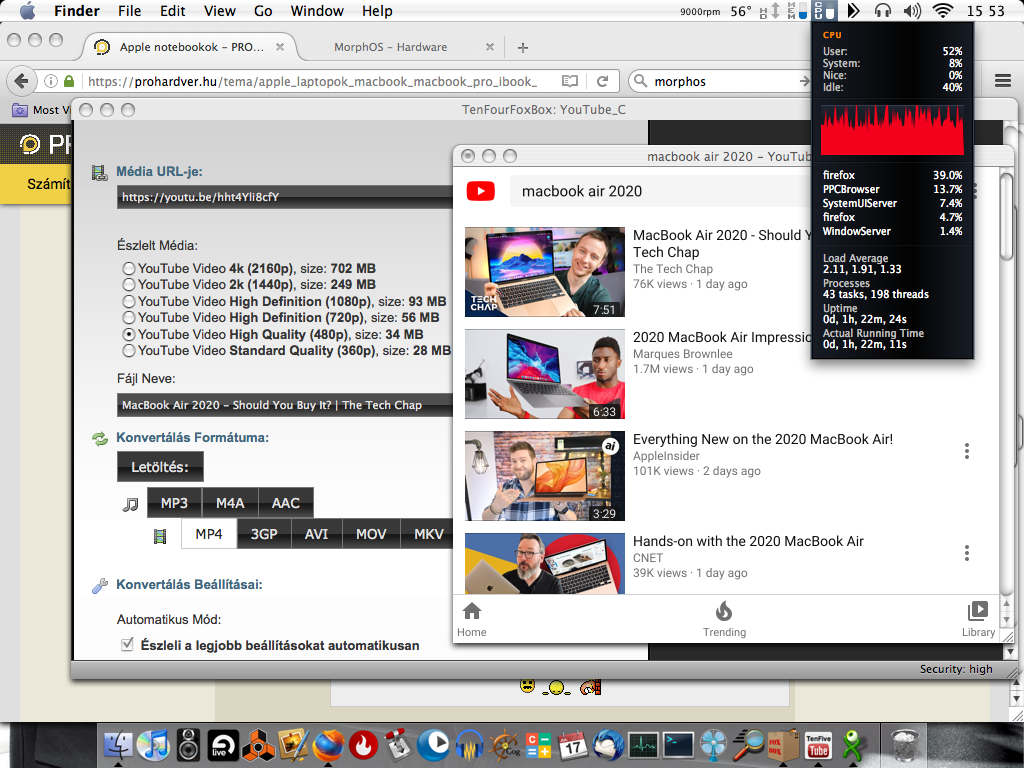Select High Definition (720p) option
Screen dimensions: 1024x768
coord(129,317)
